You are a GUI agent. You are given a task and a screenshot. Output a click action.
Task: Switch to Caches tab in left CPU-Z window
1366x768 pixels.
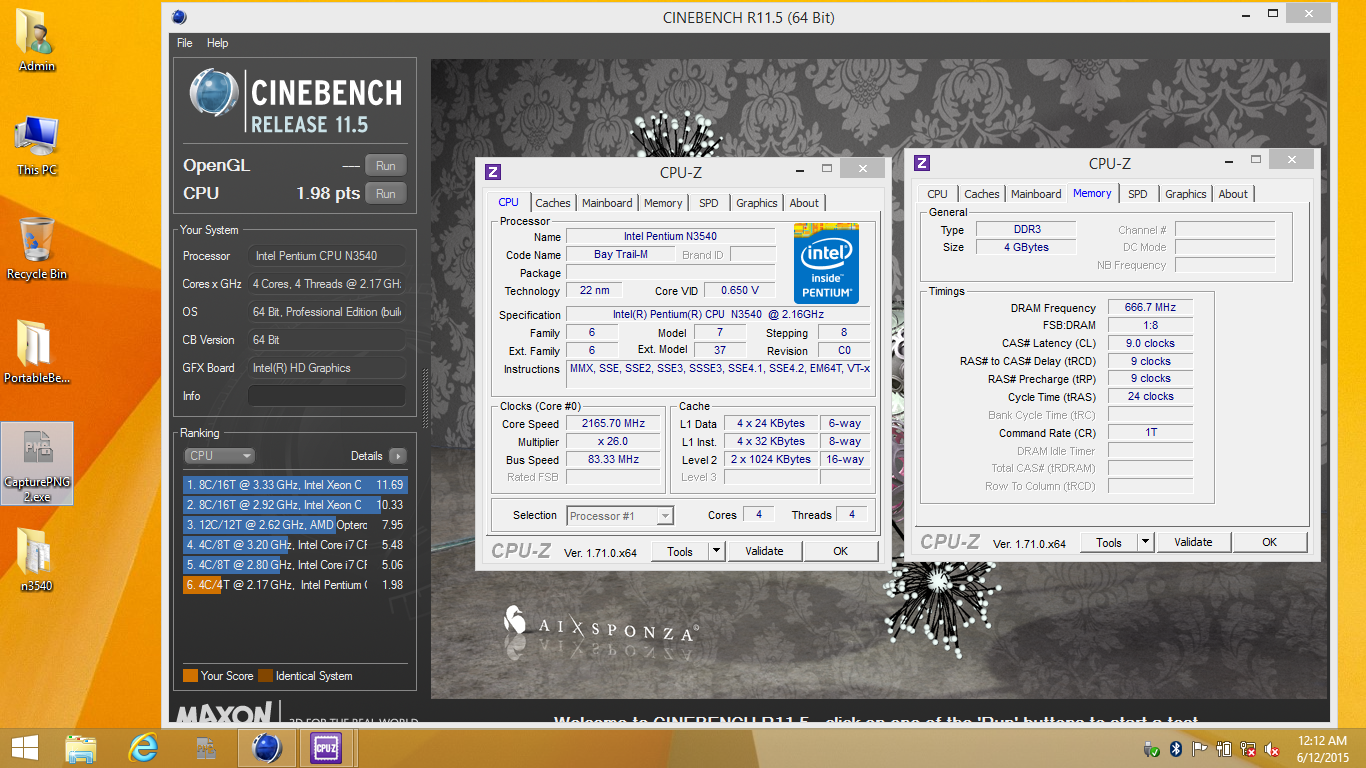pos(552,203)
